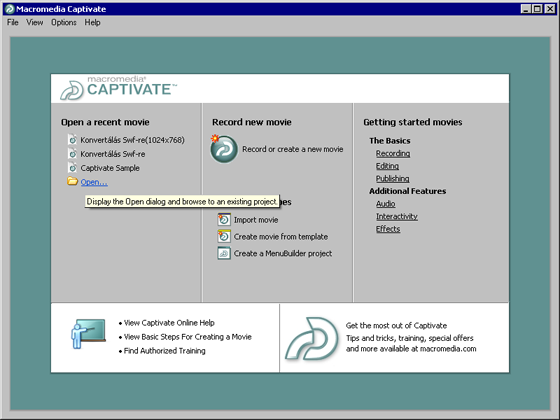Viewport: 560px width, 420px height.
Task: Open the Interactivity getting started movie
Action: (396, 216)
